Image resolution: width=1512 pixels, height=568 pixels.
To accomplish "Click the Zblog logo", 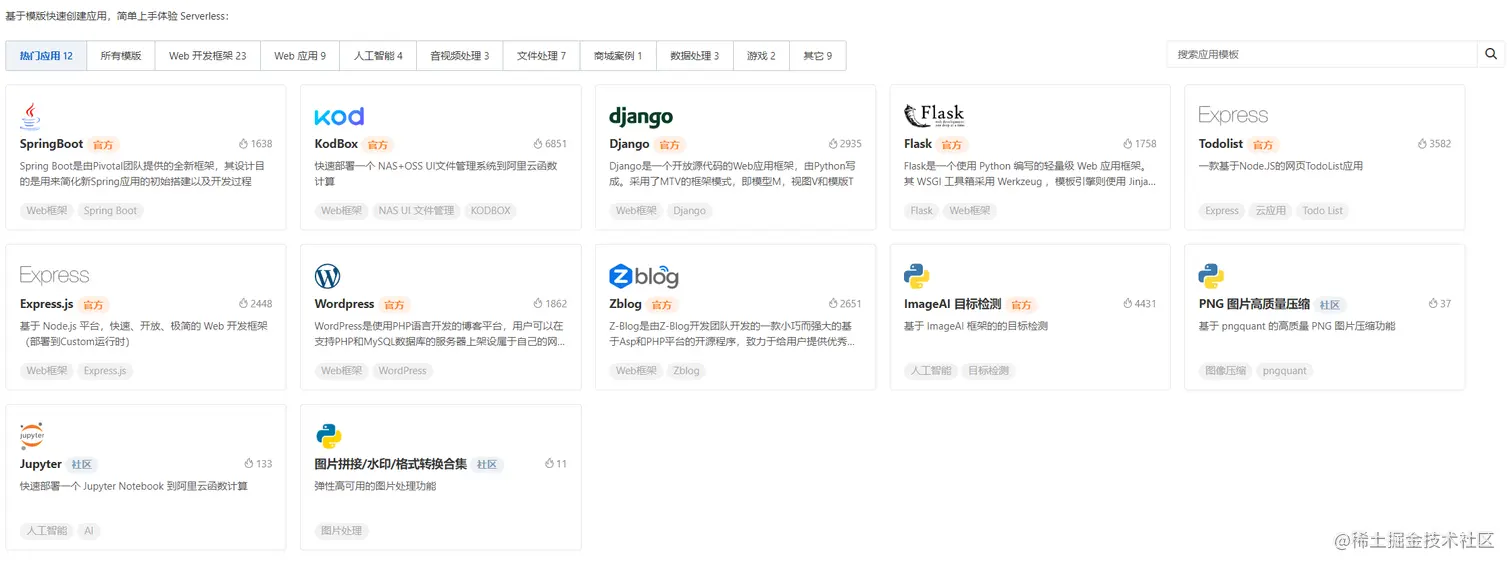I will pyautogui.click(x=644, y=276).
